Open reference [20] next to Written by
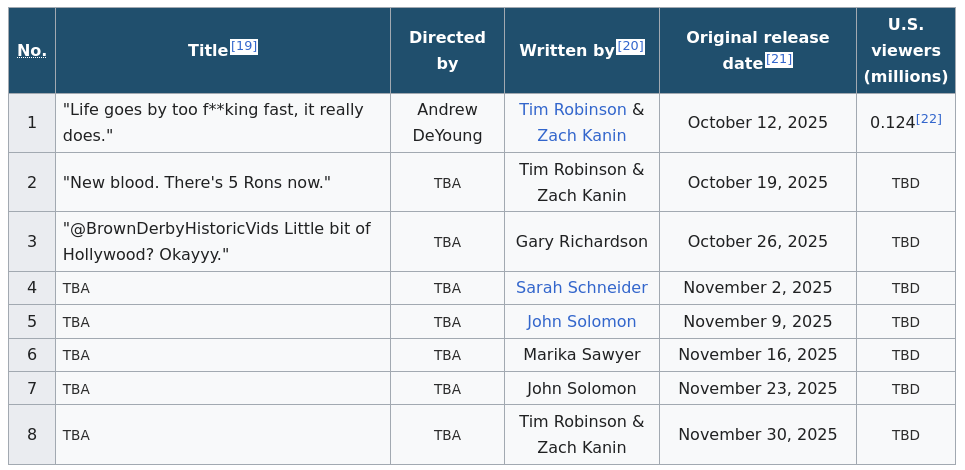The width and height of the screenshot is (965, 470). pos(630,46)
